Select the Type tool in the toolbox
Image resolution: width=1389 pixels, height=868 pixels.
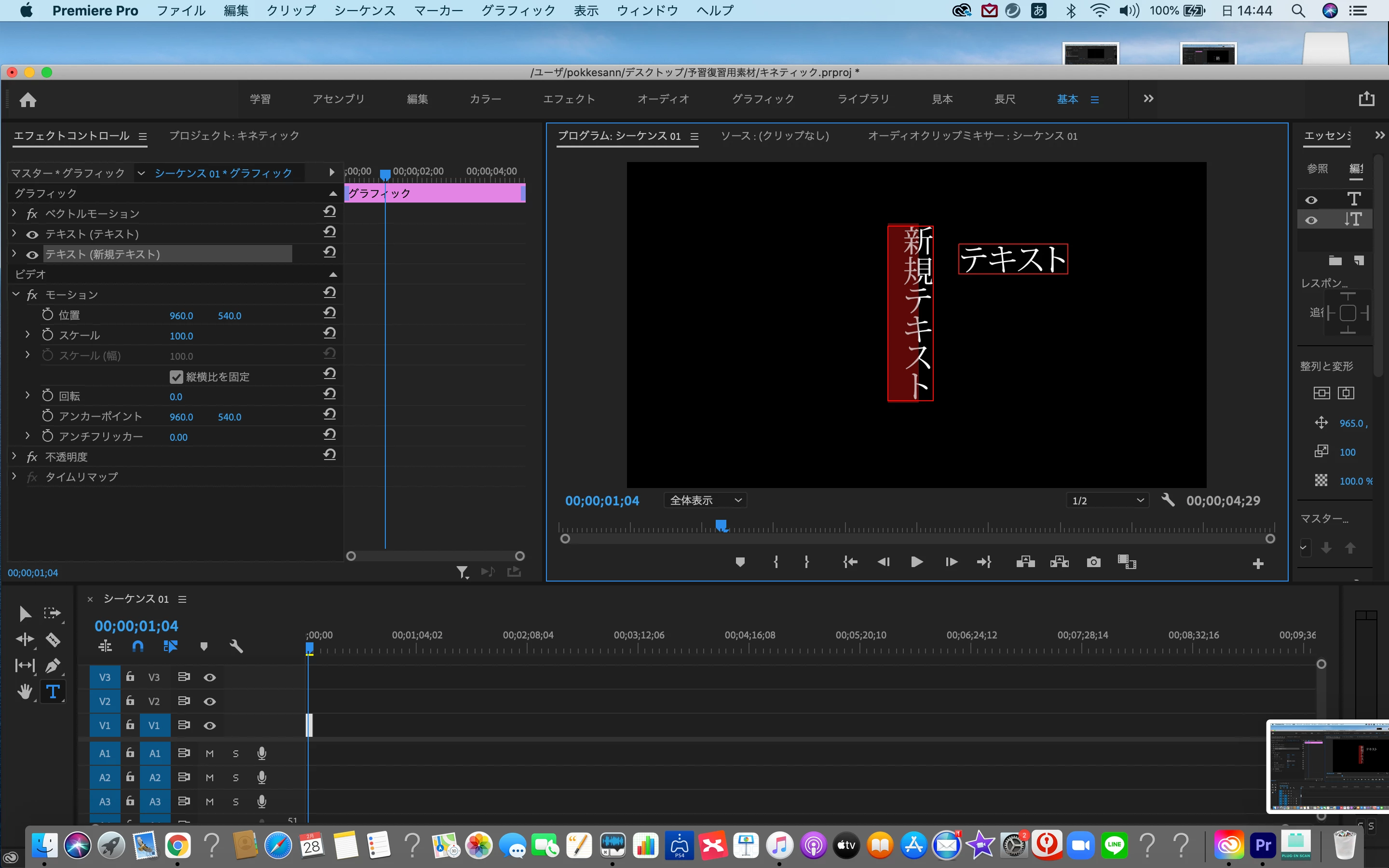pos(53,692)
